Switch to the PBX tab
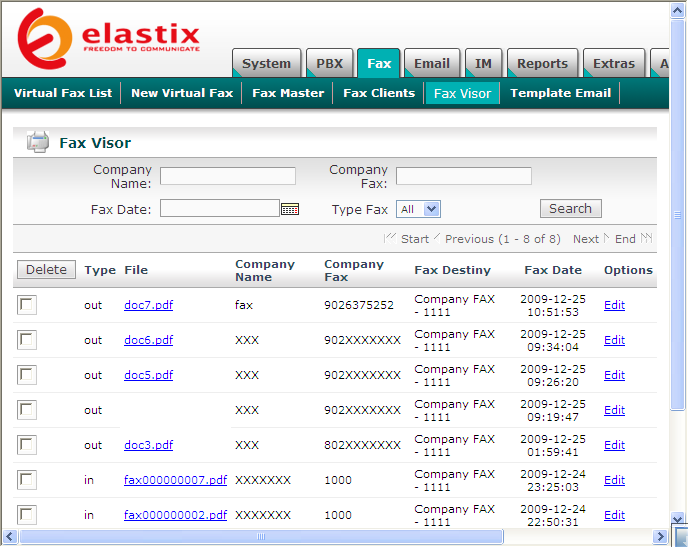Screen dimensions: 688x547 [x=329, y=64]
